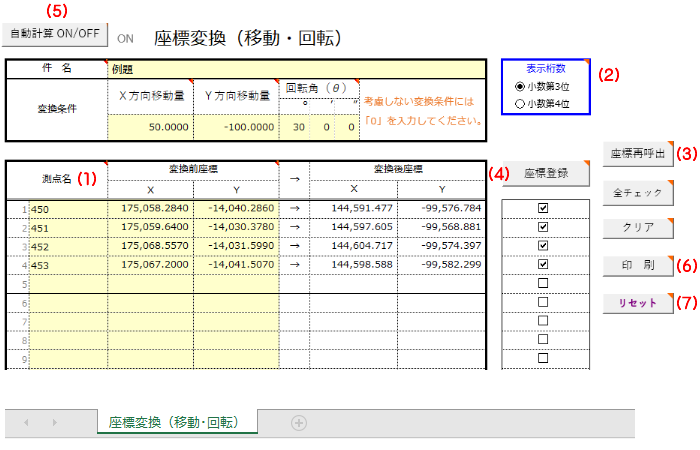Click the ON status text
This screenshot has width=700, height=450.
tap(125, 39)
